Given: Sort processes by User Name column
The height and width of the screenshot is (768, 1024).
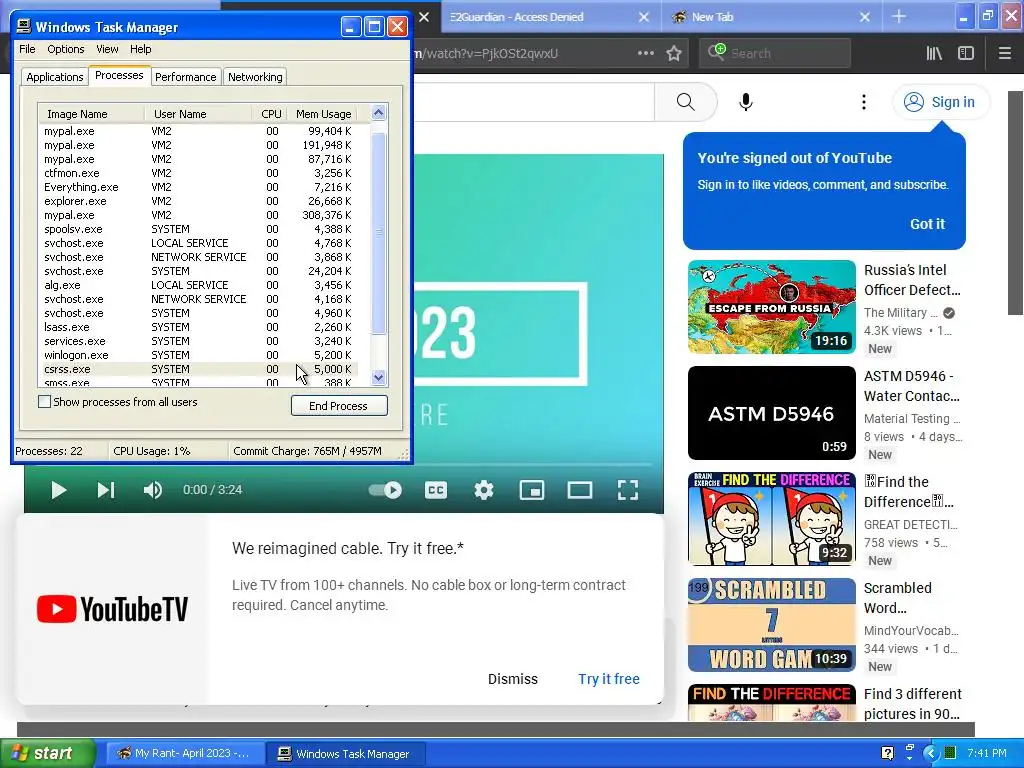Looking at the screenshot, I should [198, 114].
